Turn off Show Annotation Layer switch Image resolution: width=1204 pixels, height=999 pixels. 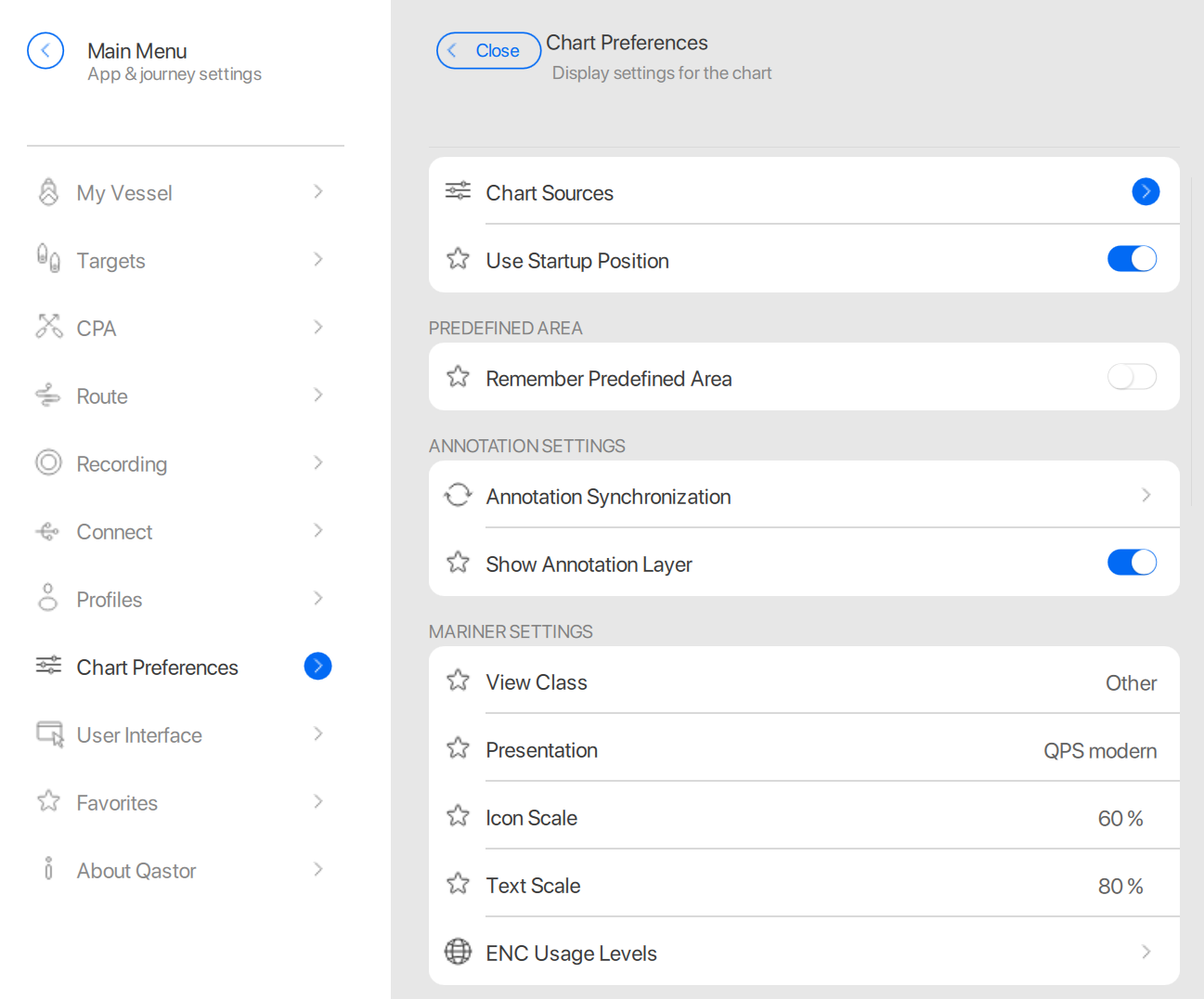click(x=1132, y=563)
